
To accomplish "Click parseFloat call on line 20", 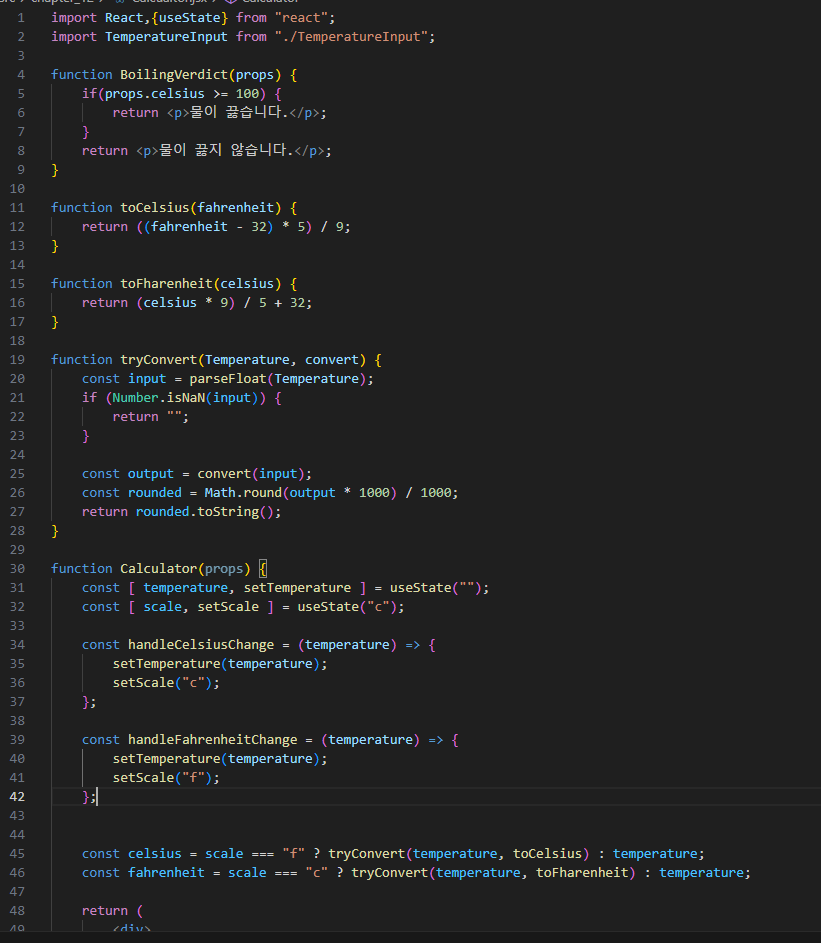I will [x=228, y=379].
